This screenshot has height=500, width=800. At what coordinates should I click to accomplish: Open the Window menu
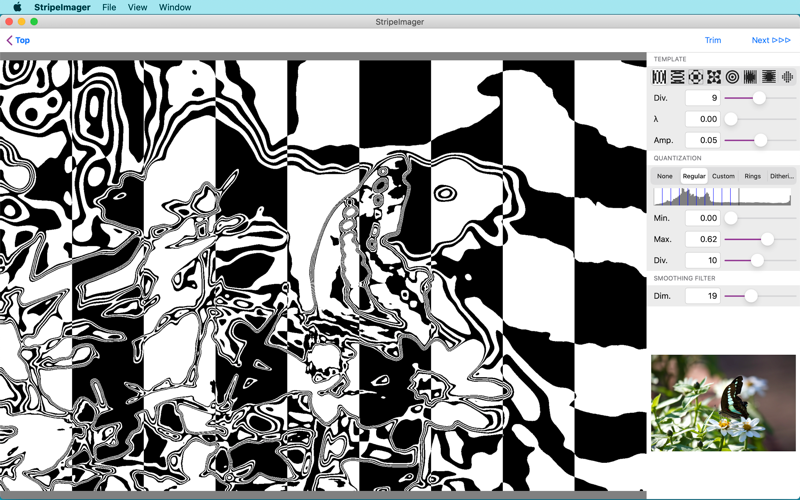175,7
